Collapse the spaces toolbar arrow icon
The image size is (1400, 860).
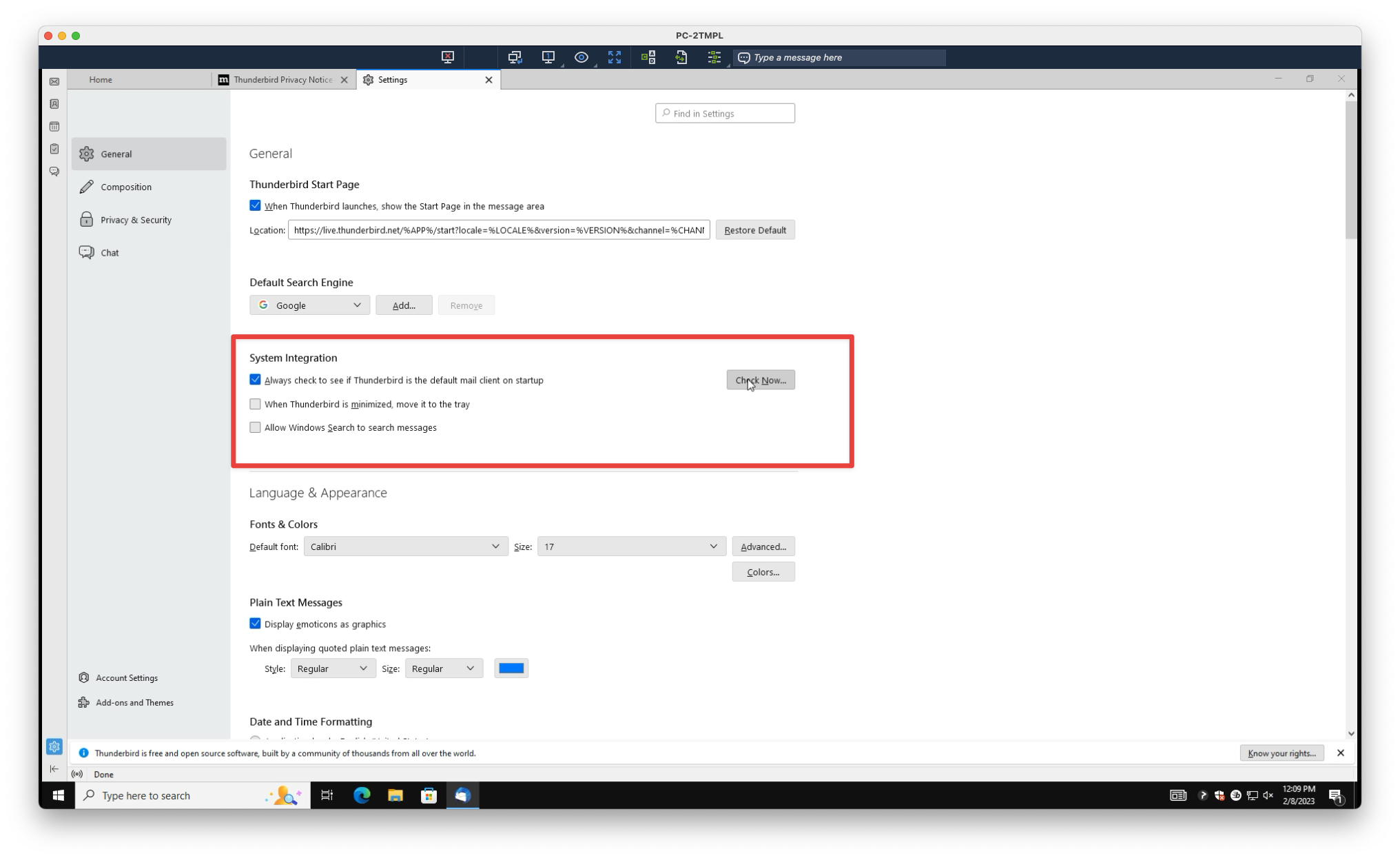pos(54,769)
